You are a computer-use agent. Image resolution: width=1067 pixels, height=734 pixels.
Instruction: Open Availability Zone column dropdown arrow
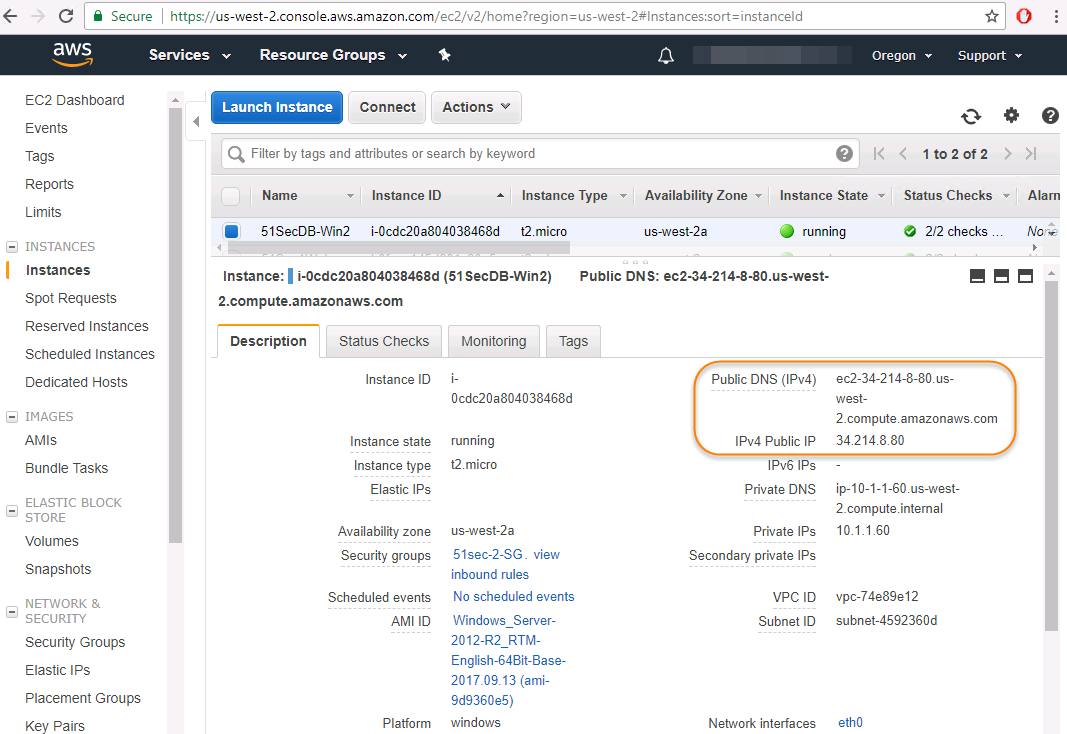[x=758, y=196]
